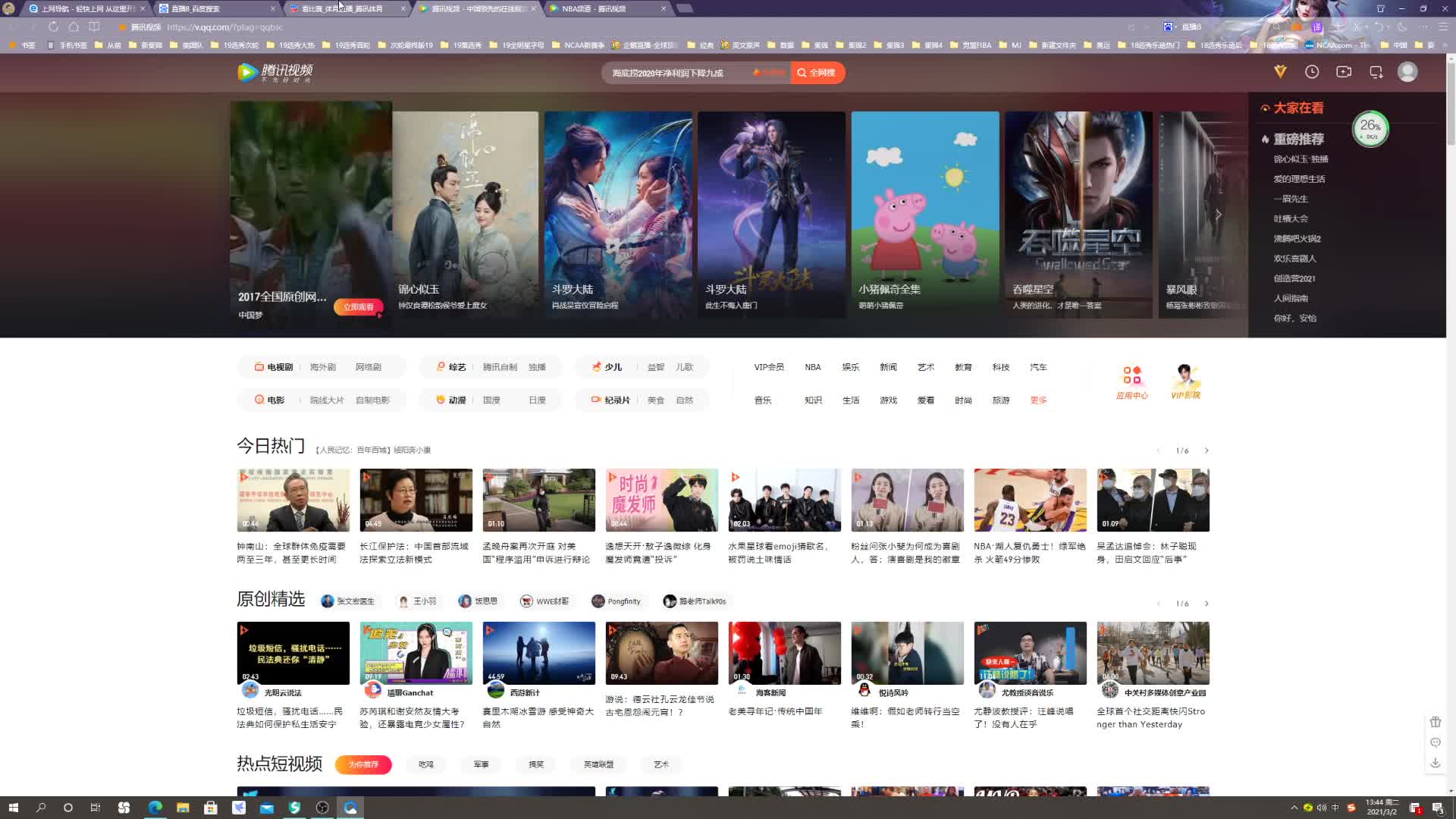The height and width of the screenshot is (819, 1456).
Task: Click the 立即观看 watch now button
Action: tap(359, 307)
